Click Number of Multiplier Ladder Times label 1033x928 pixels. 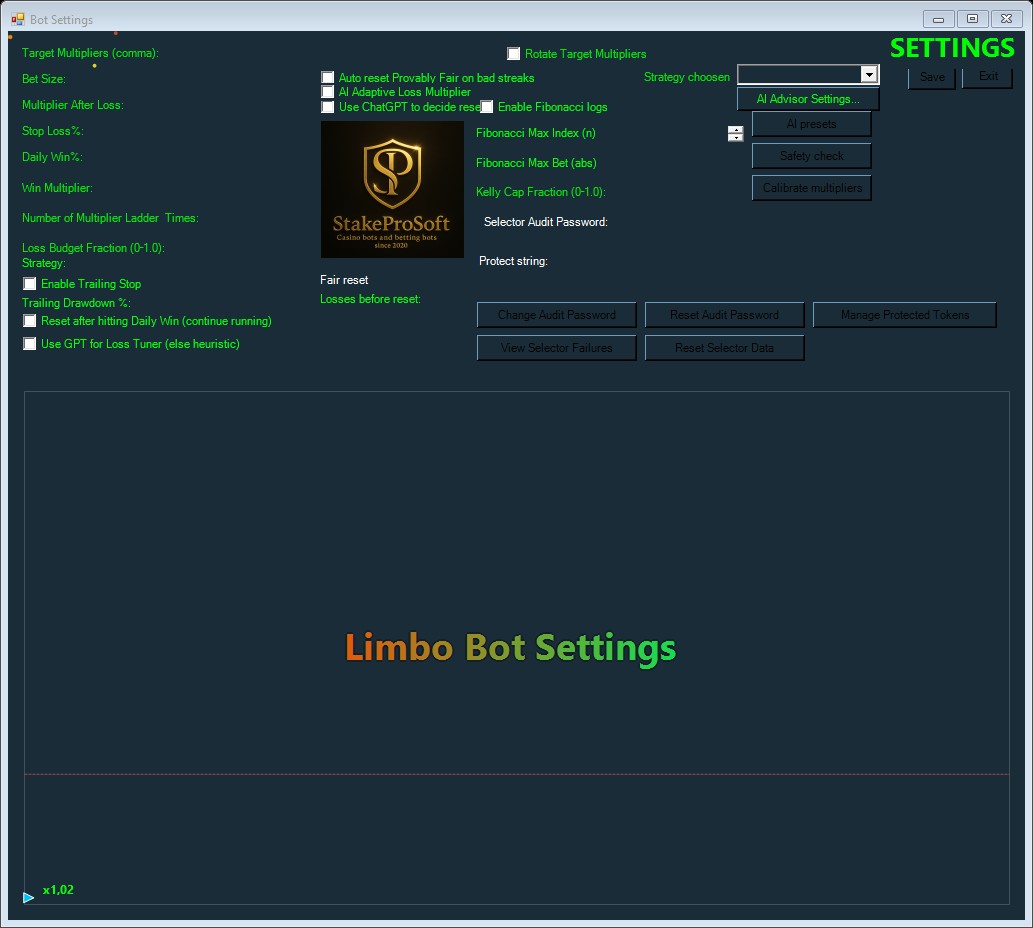coord(110,218)
